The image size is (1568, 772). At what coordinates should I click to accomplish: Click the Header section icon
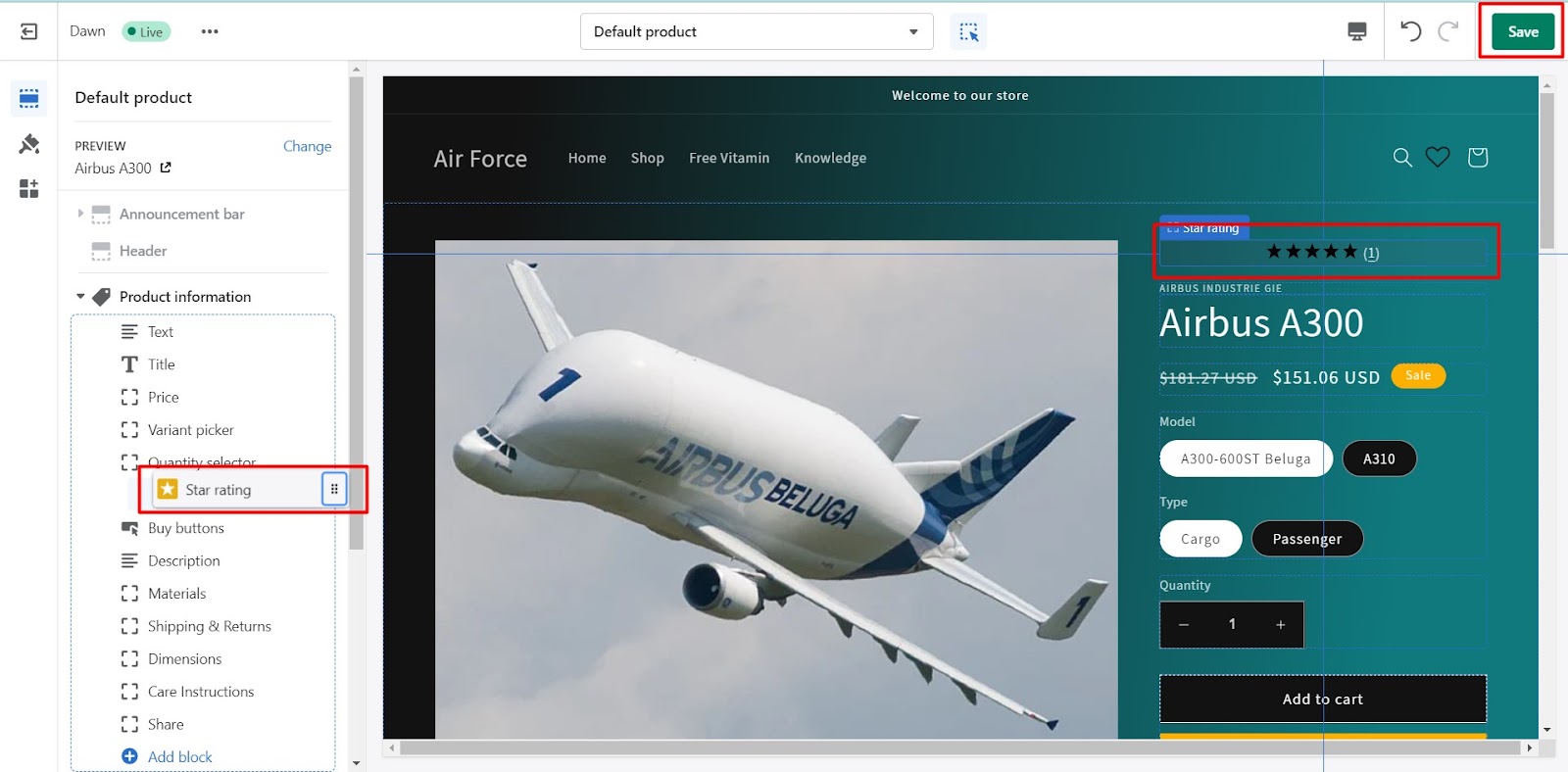[x=101, y=251]
